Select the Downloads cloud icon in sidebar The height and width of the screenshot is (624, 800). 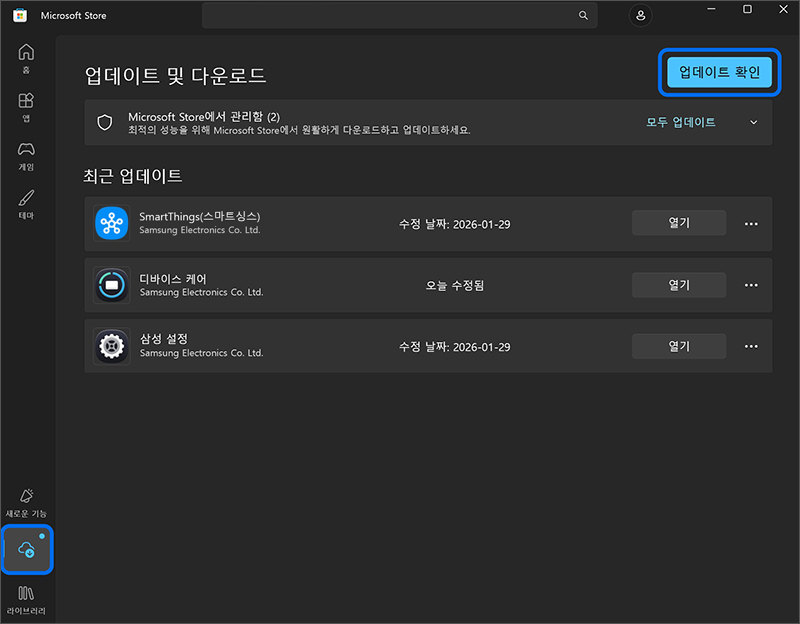click(26, 548)
